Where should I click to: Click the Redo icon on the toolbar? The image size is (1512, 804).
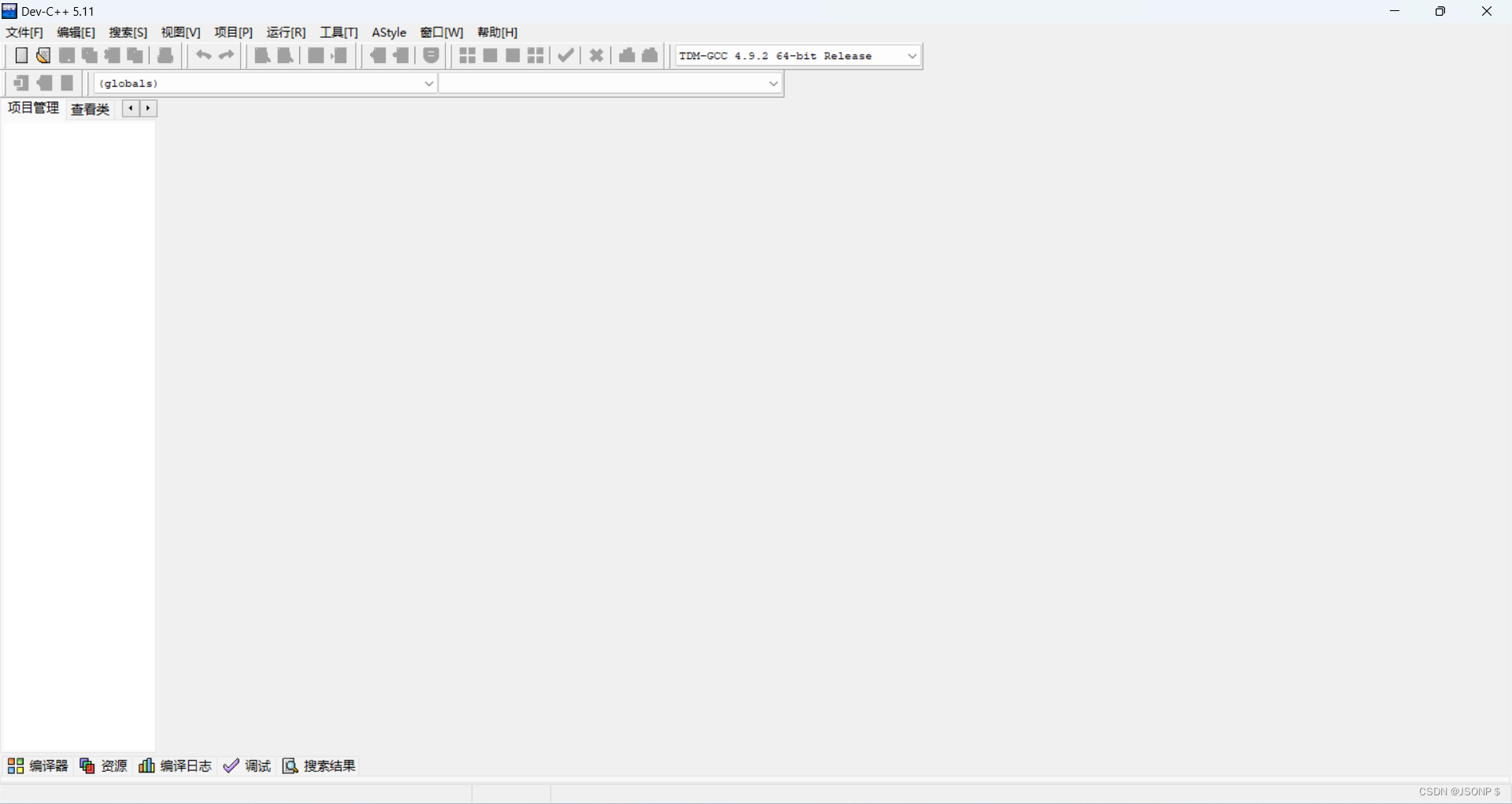coord(227,55)
